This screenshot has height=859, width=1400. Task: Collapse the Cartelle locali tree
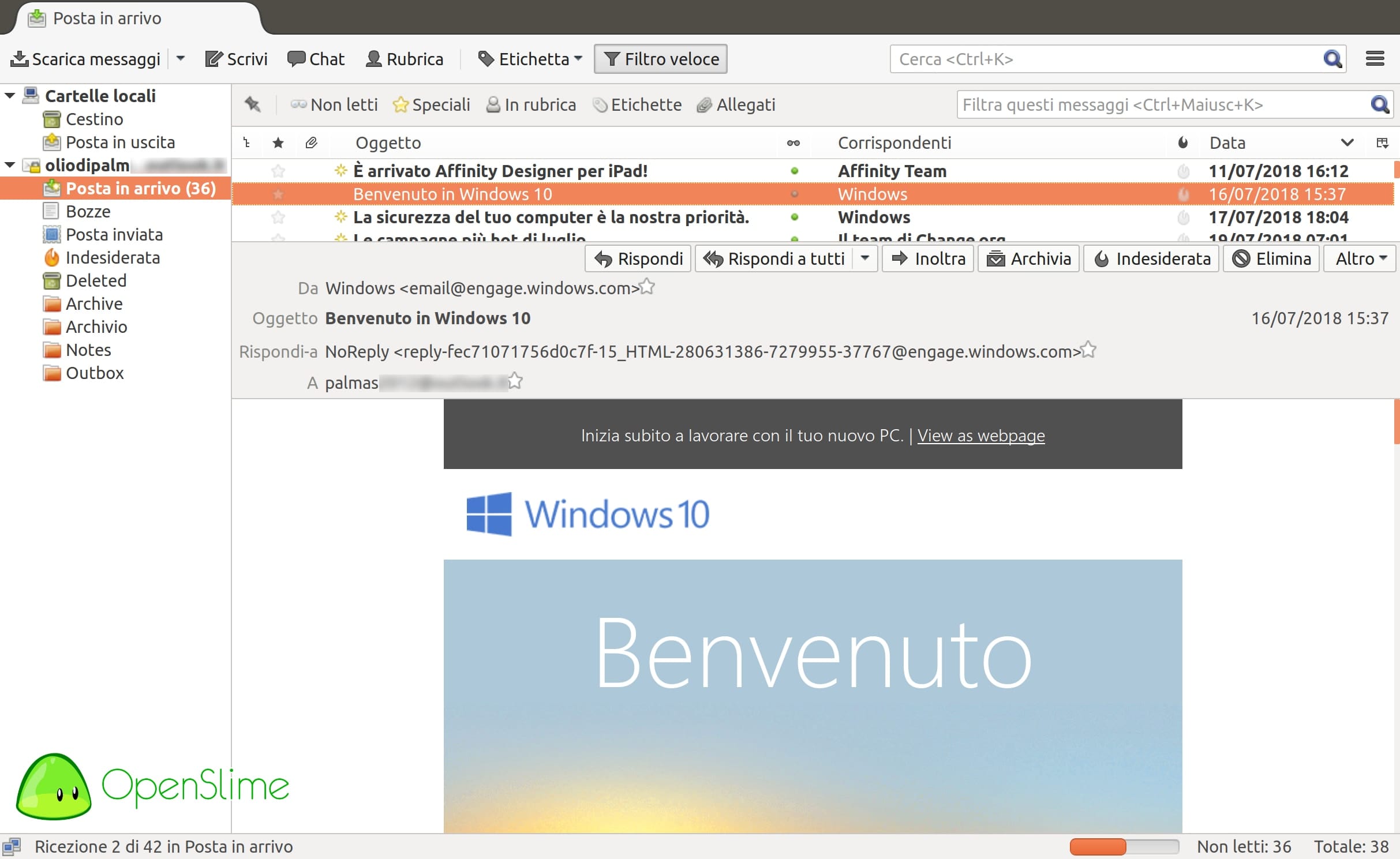[10, 96]
